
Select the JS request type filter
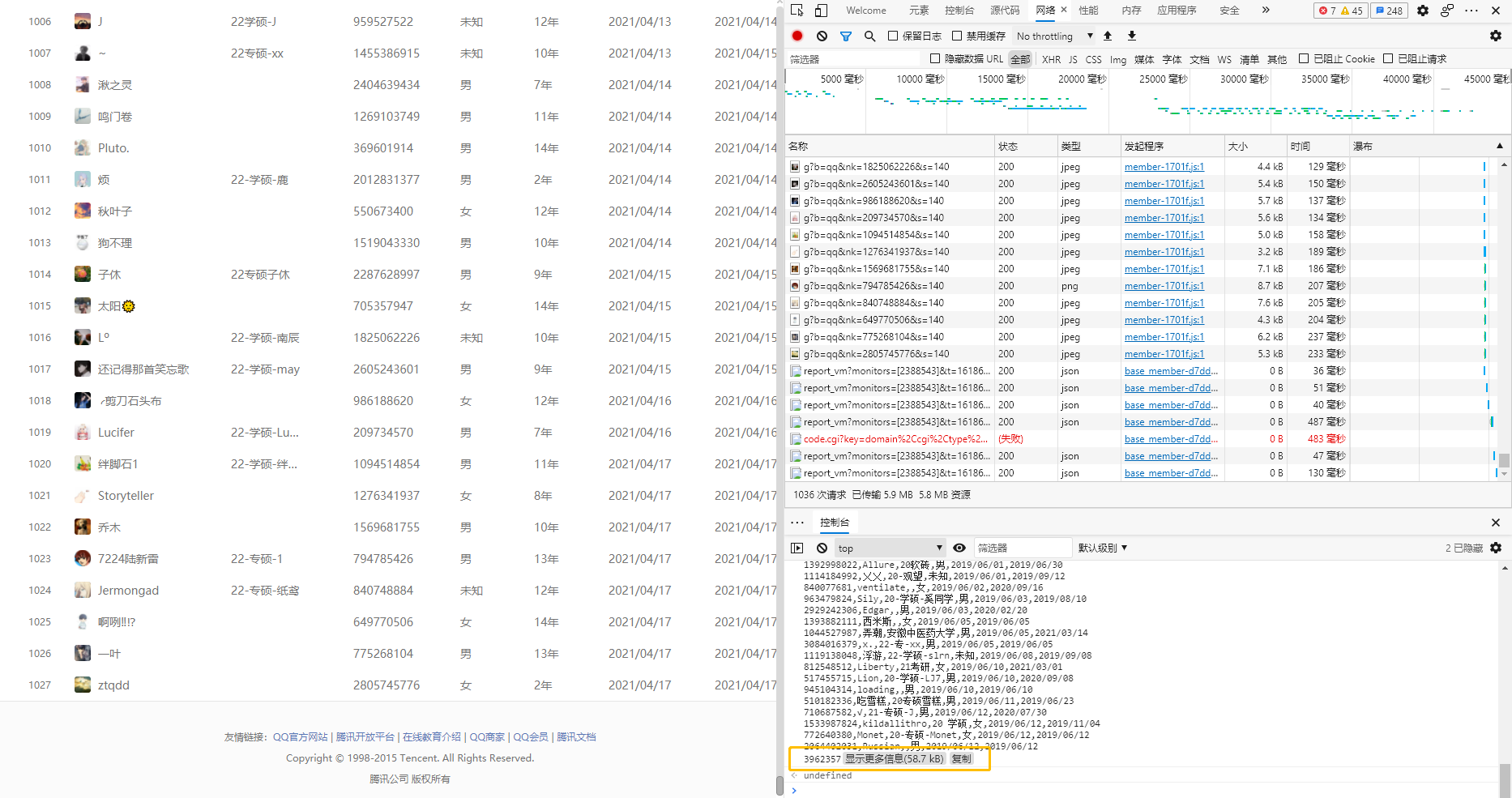coord(1073,59)
